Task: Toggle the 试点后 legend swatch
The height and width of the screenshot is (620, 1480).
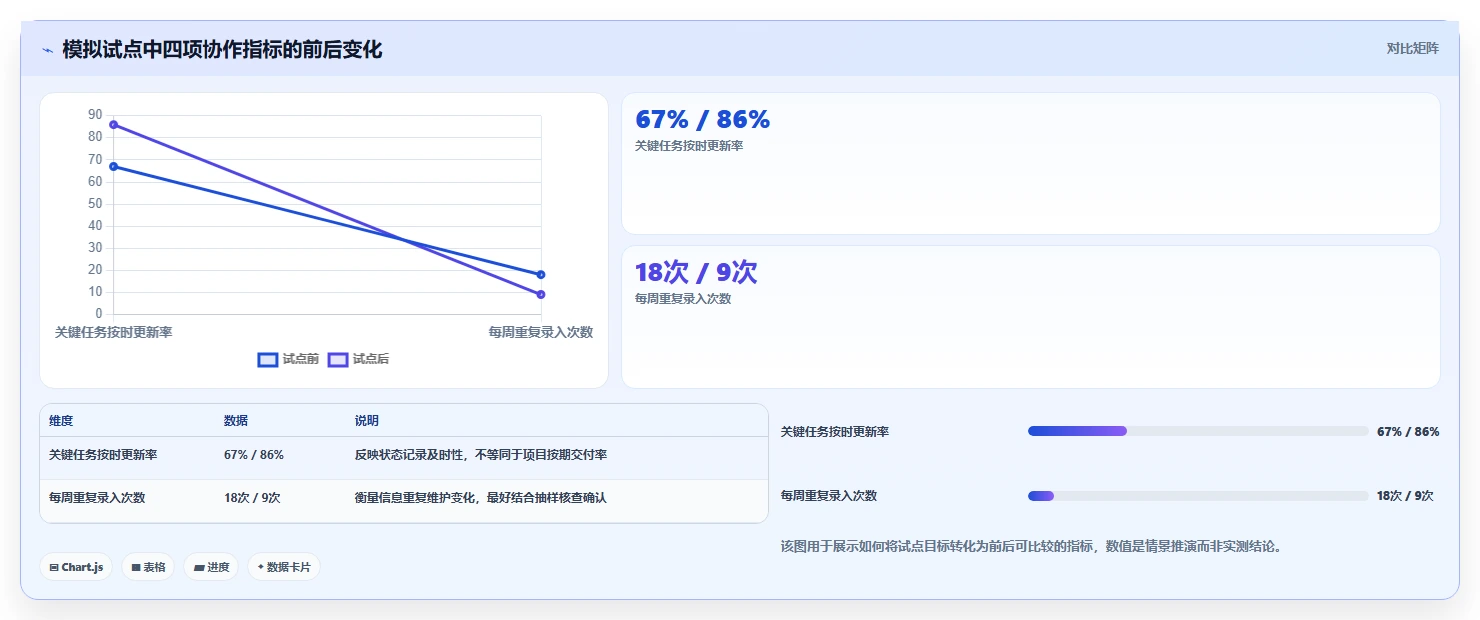Action: point(338,360)
